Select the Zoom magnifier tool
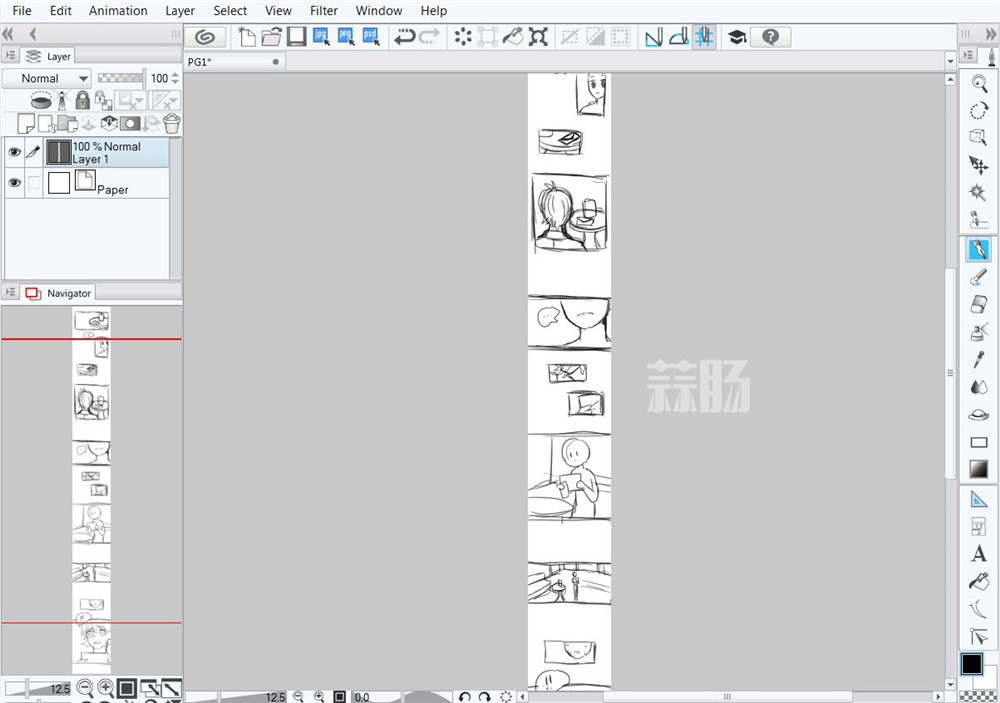This screenshot has height=703, width=1000. 978,83
